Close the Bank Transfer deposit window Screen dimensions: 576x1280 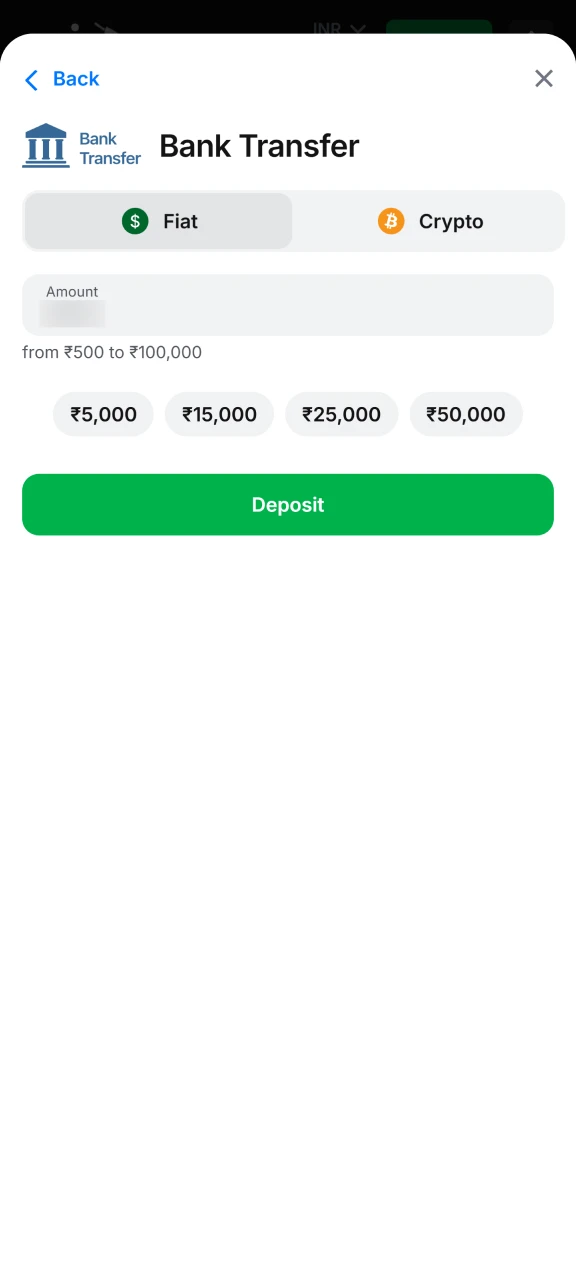tap(543, 78)
